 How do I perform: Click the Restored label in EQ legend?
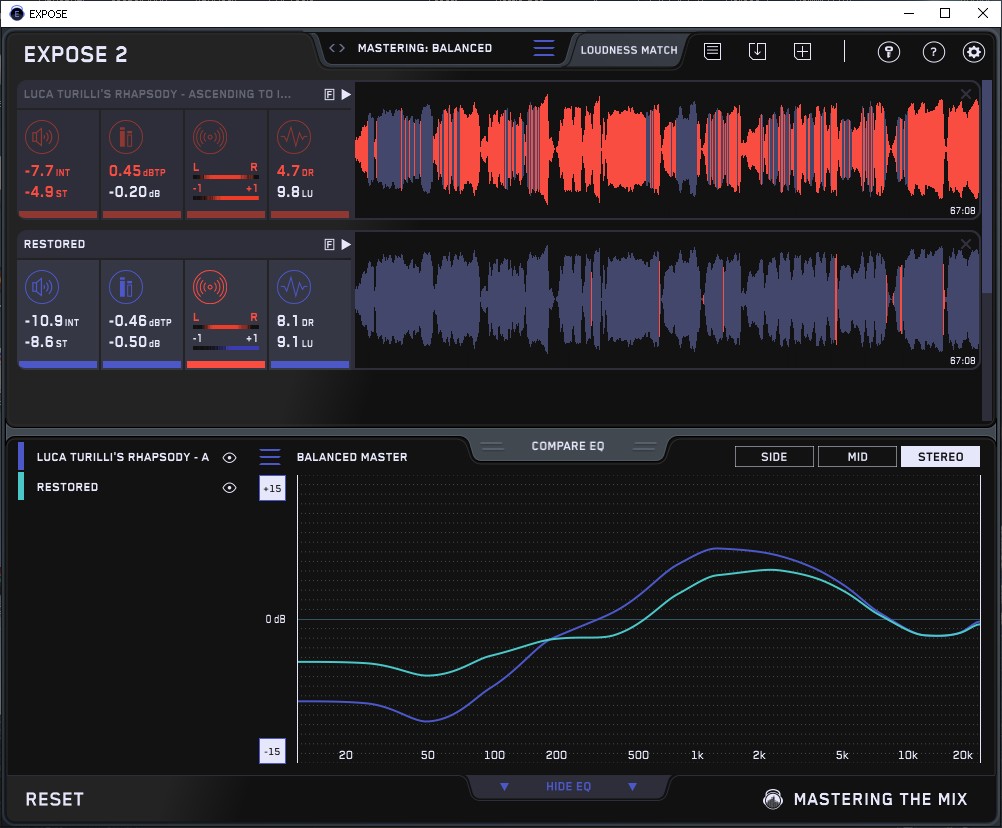pos(67,487)
